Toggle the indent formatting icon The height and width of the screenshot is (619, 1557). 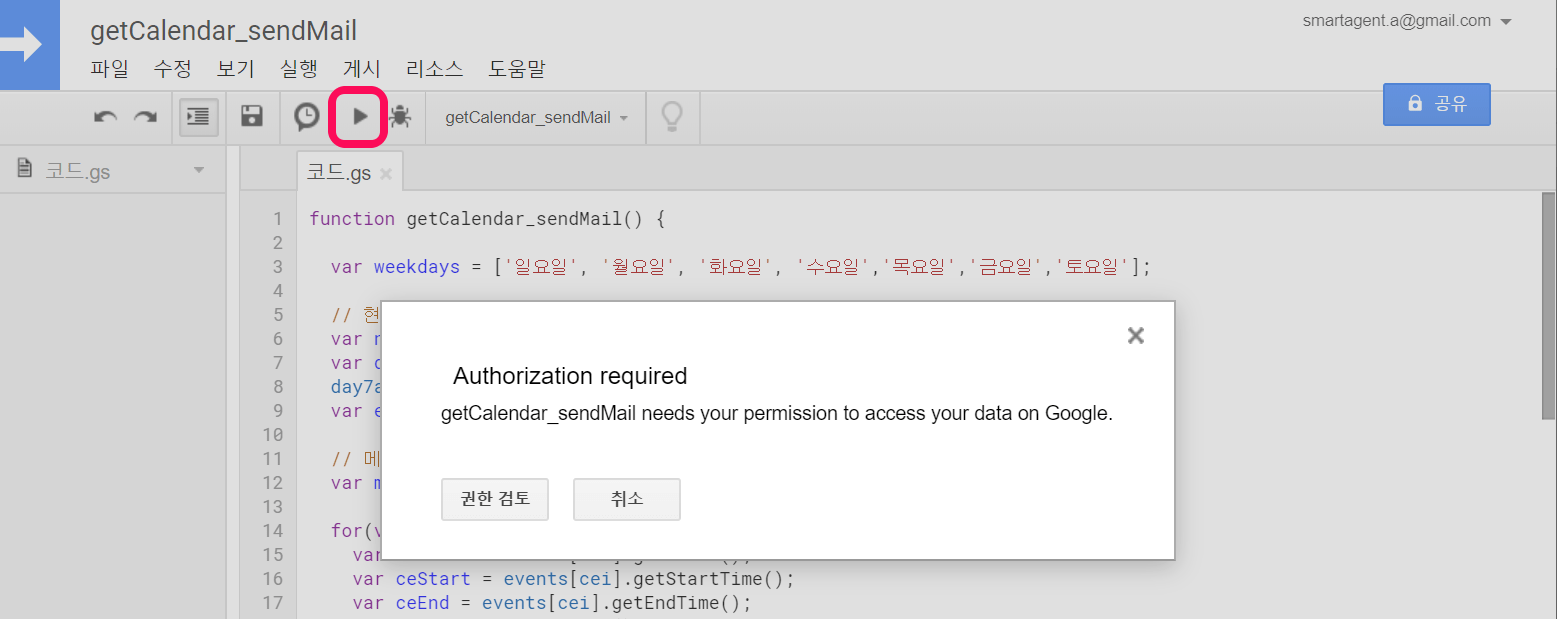pos(199,117)
